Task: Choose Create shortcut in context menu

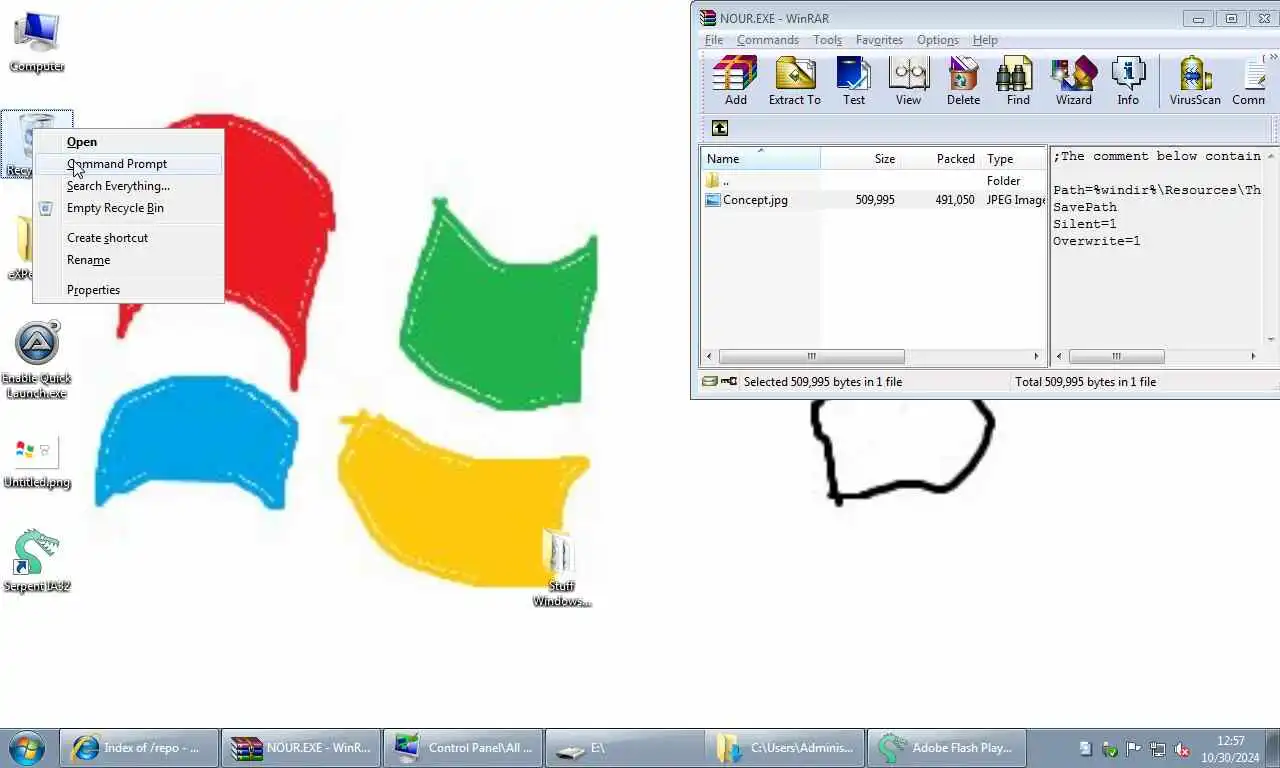Action: (x=128, y=238)
